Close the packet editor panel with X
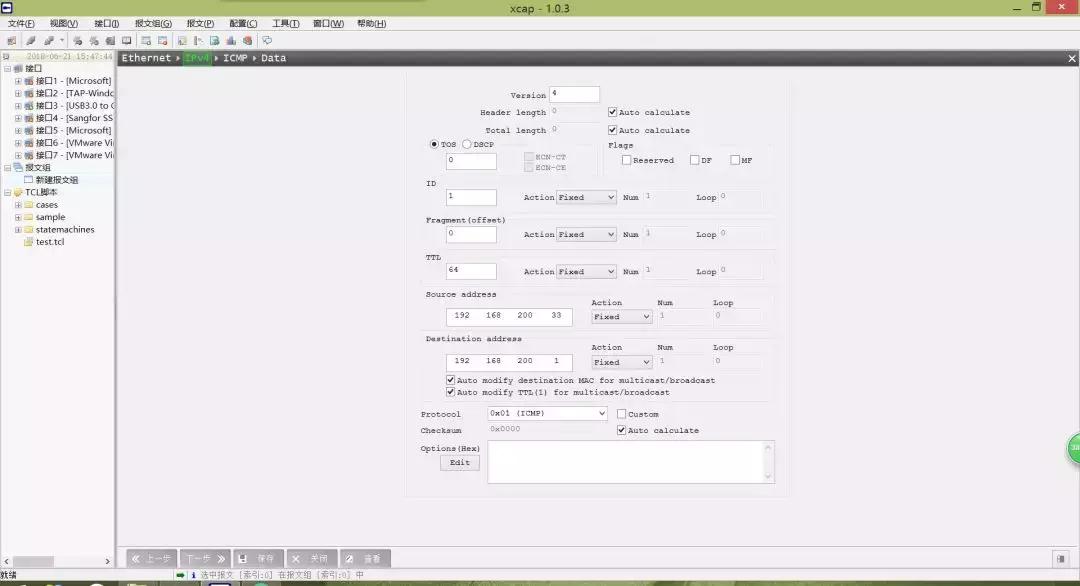This screenshot has width=1080, height=586. coord(1072,59)
